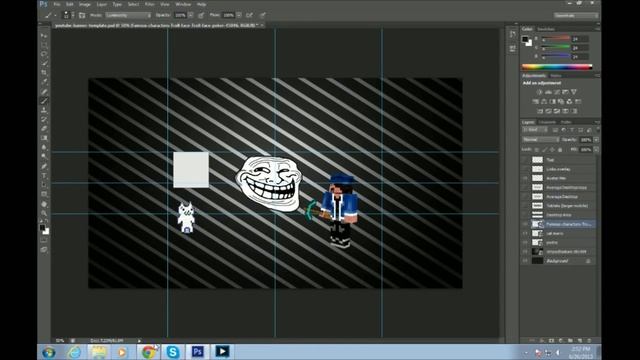Select the Zoom tool
The image size is (640, 360).
[44, 213]
